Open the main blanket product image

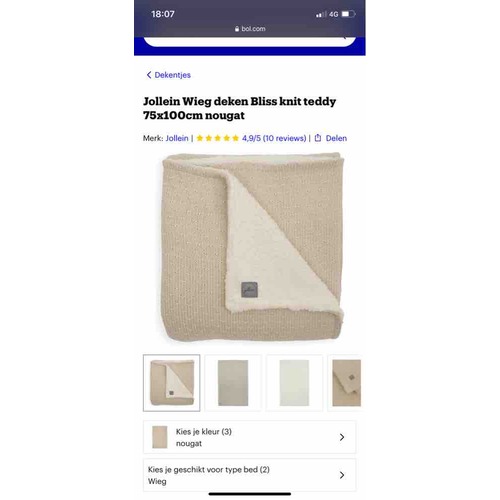pos(253,247)
